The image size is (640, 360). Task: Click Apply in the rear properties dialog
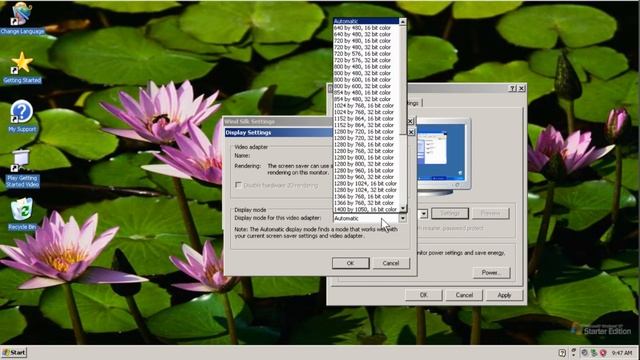[504, 295]
